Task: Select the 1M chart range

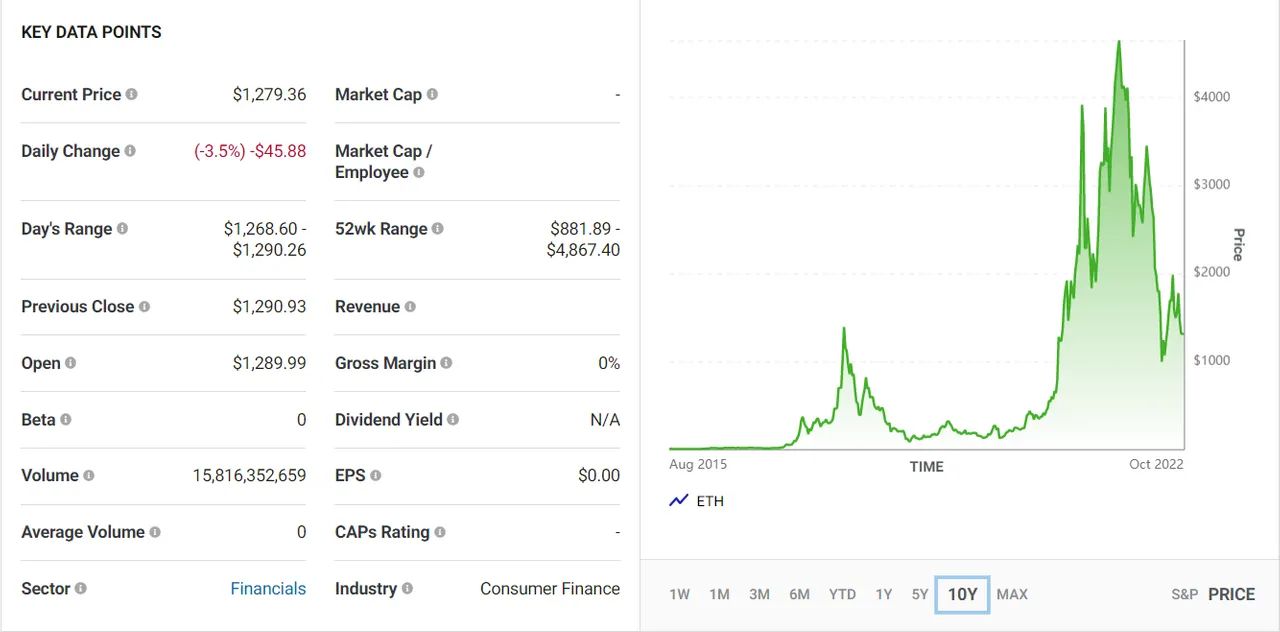Action: tap(719, 594)
